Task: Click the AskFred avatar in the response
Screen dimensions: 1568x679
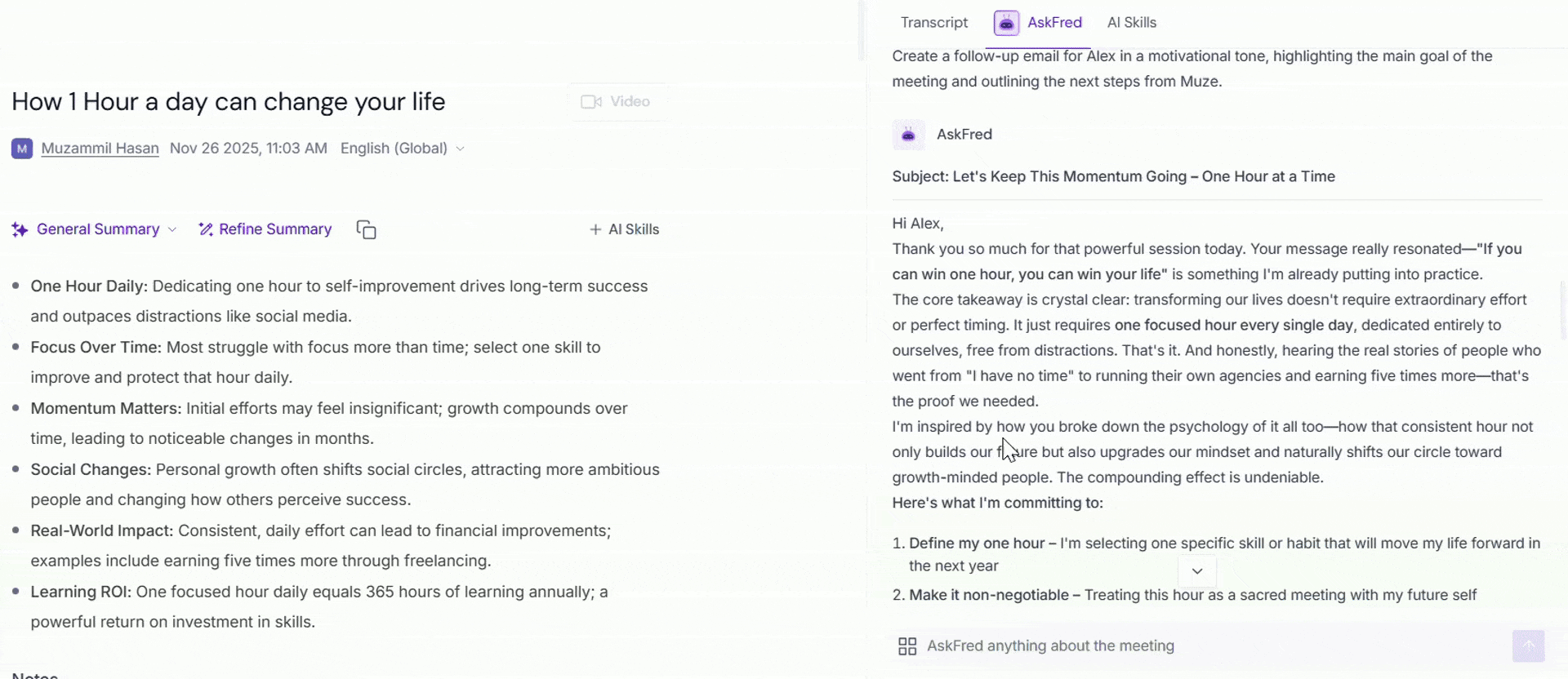Action: tap(908, 135)
